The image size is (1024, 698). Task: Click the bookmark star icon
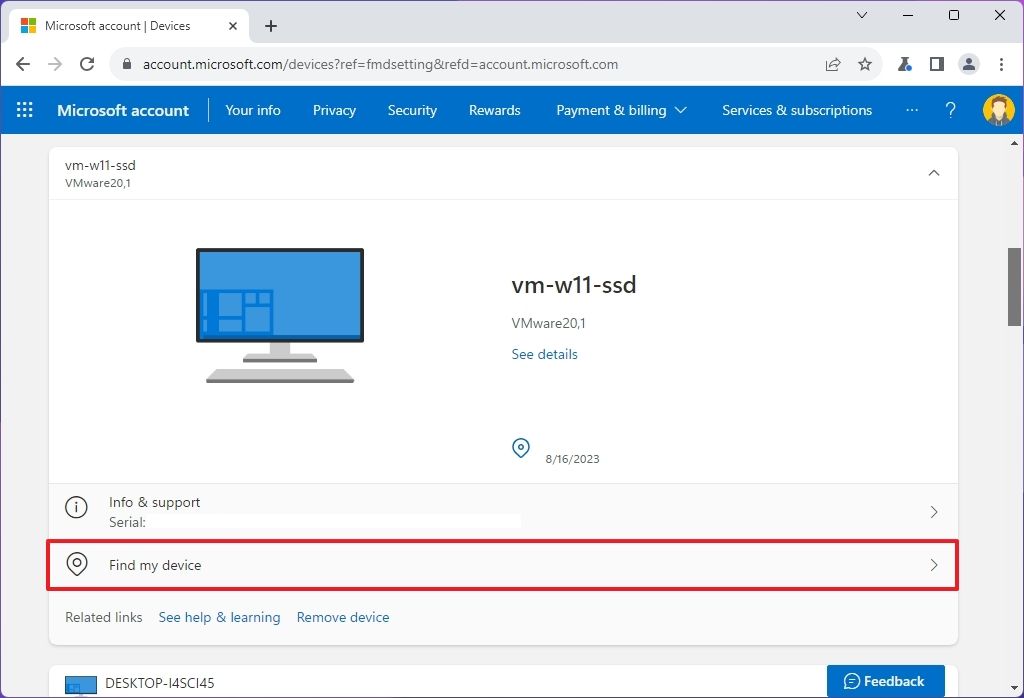pos(865,63)
